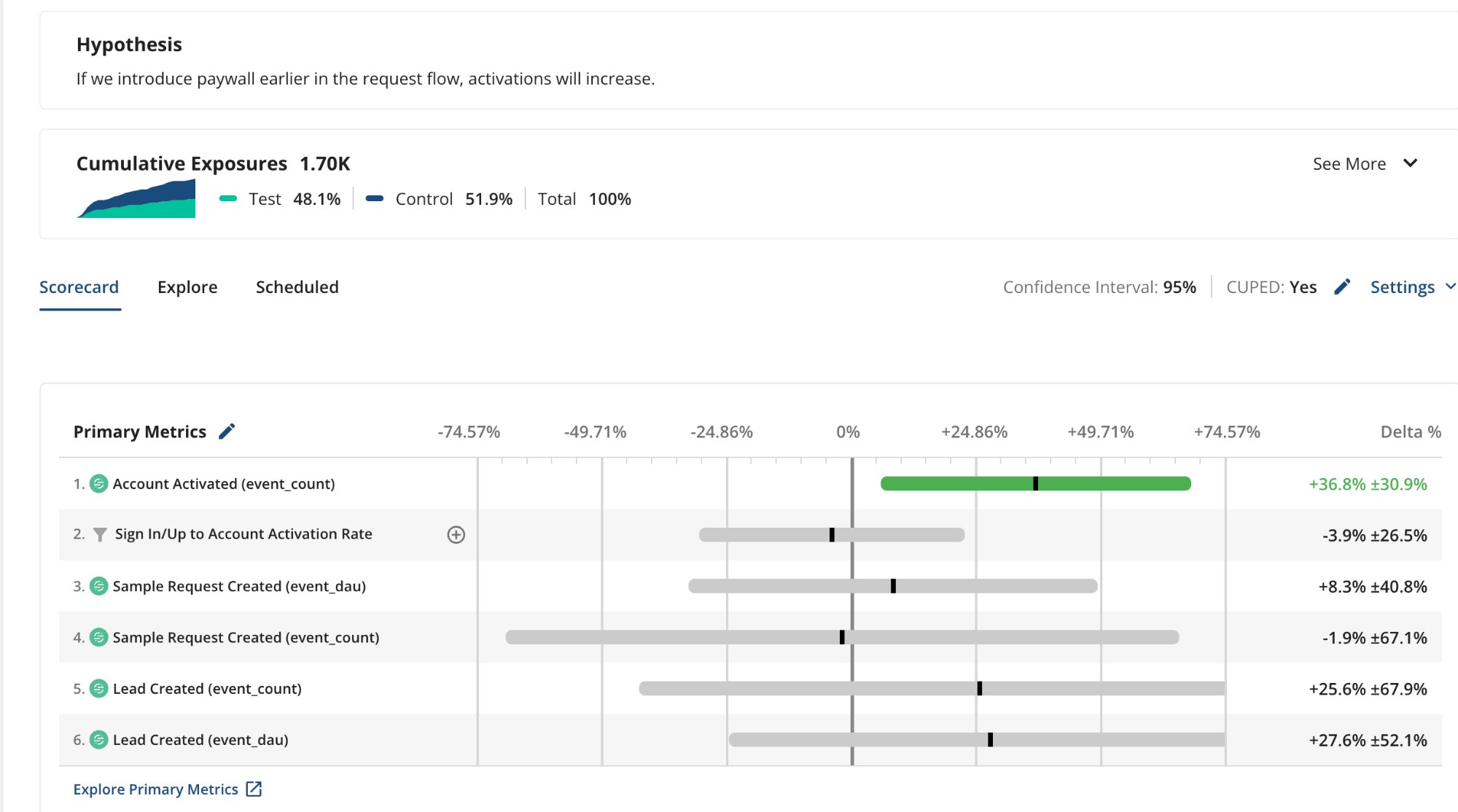
Task: Click the Cumulative Exposures area chart thumbnail
Action: pos(136,197)
